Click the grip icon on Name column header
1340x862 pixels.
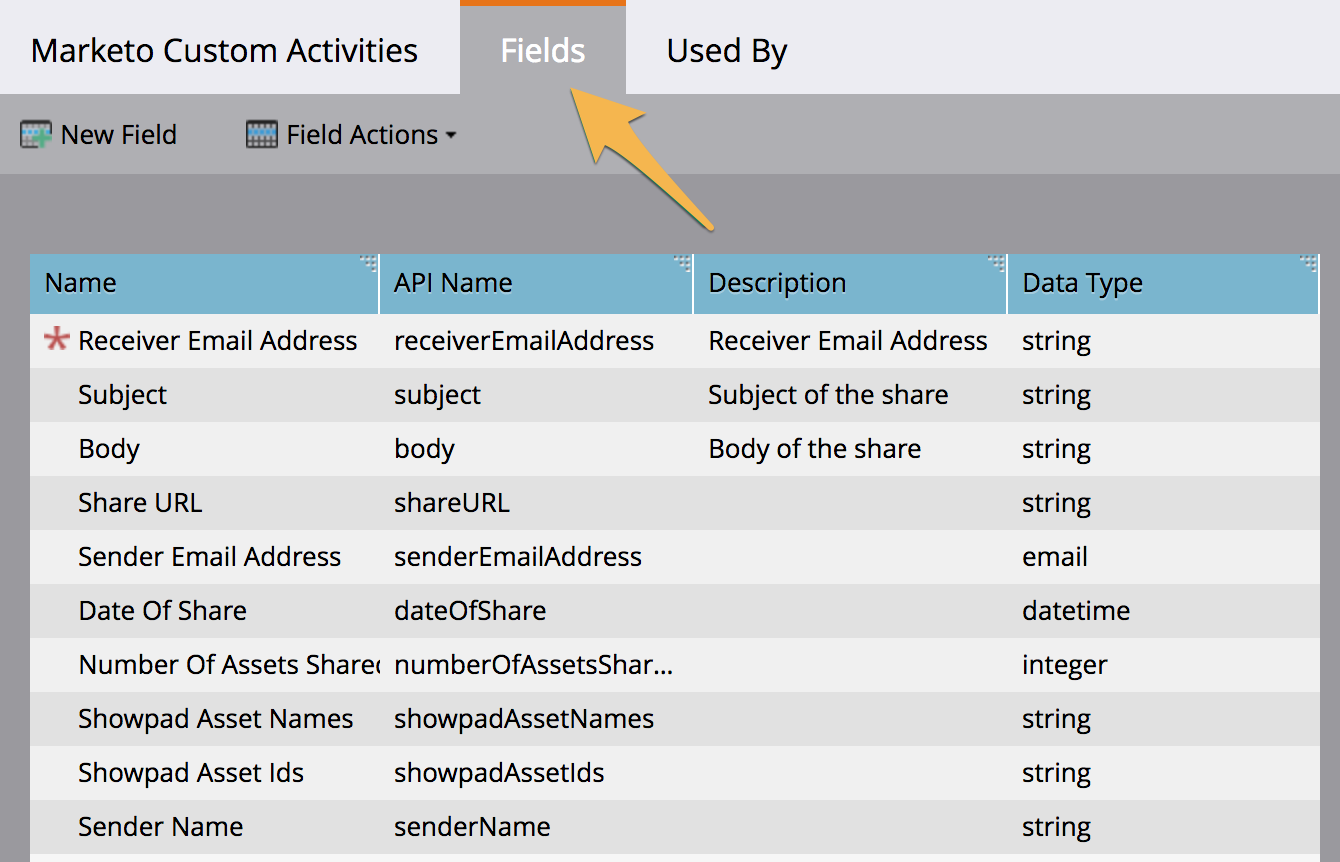tap(368, 262)
